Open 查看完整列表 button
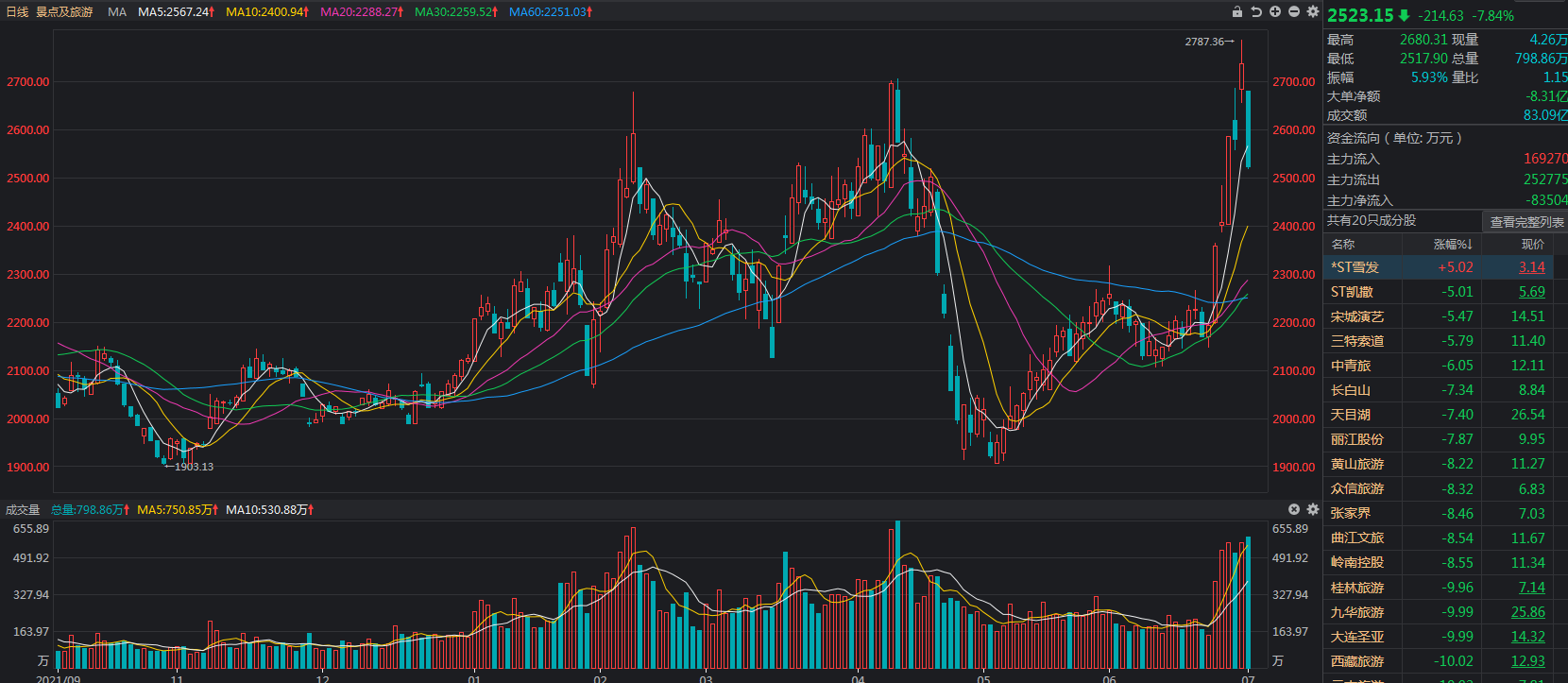Image resolution: width=1568 pixels, height=683 pixels. pyautogui.click(x=1526, y=222)
